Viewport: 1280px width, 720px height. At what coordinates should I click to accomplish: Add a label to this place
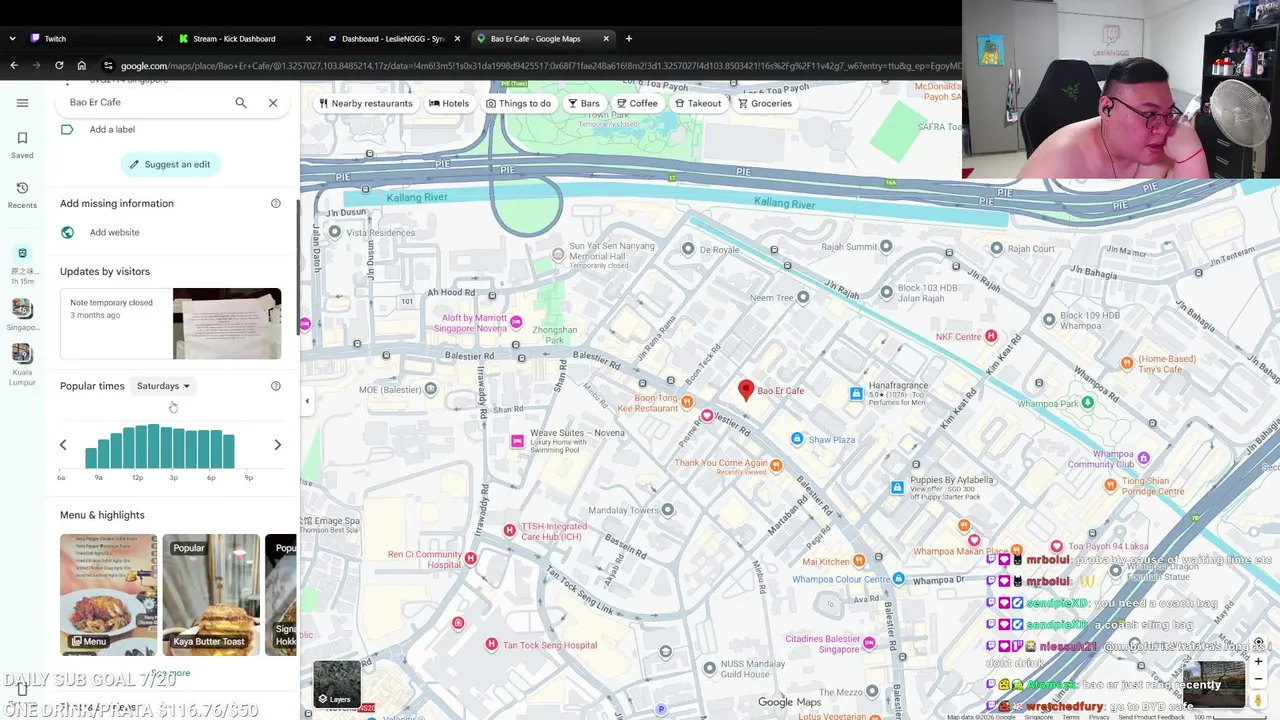pos(112,129)
